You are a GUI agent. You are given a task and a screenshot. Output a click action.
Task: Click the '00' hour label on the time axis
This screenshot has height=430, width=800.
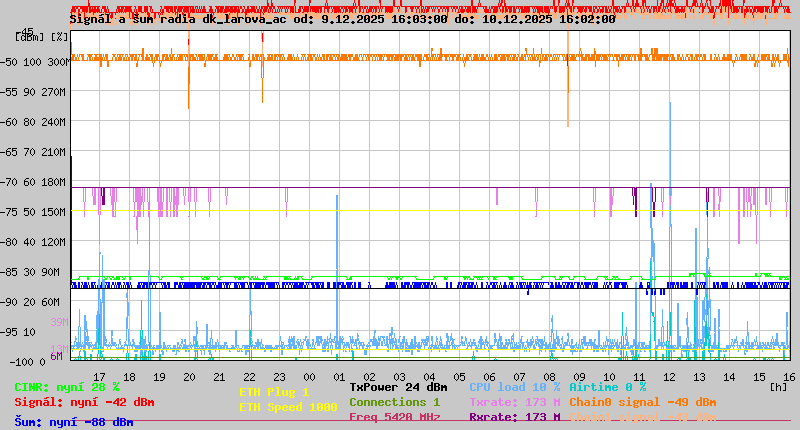pyautogui.click(x=310, y=377)
